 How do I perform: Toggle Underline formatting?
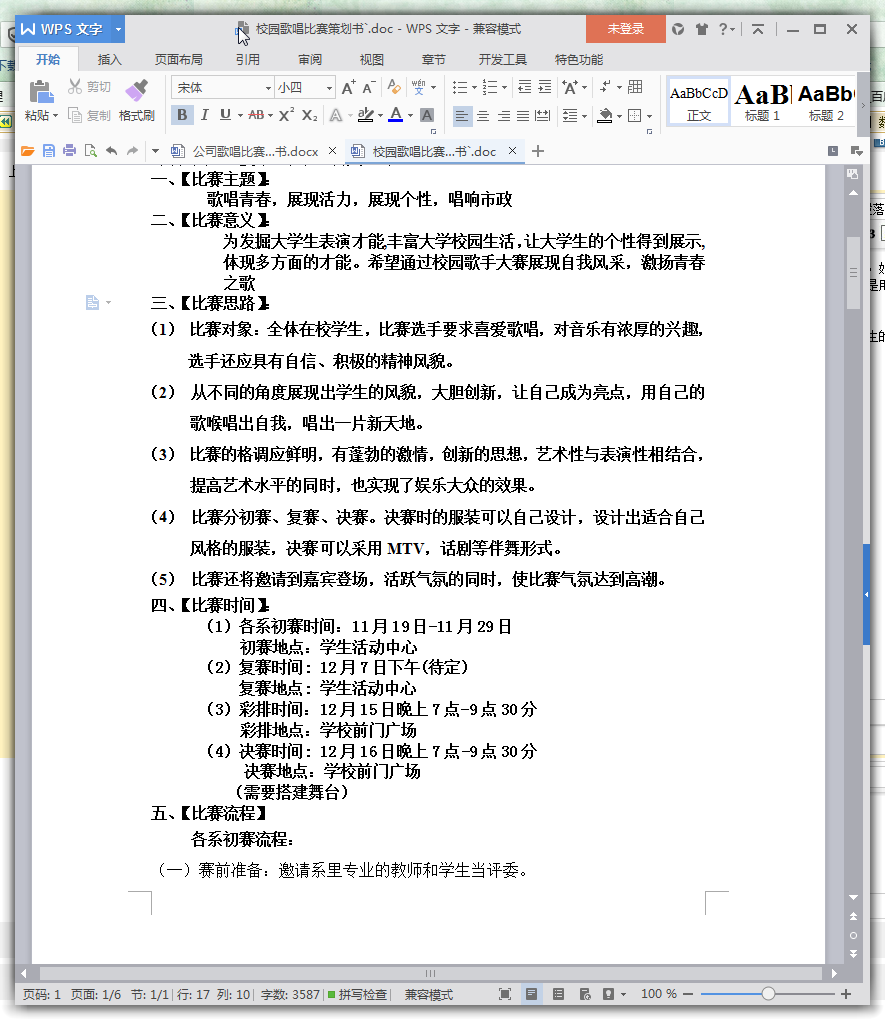(225, 115)
